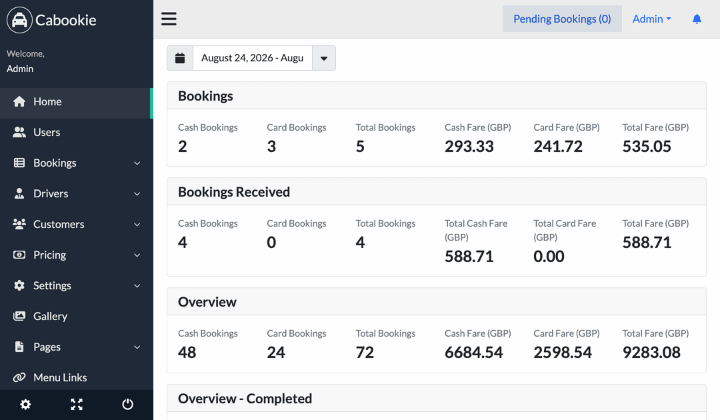Click the Menu Links chain icon

[x=19, y=377]
